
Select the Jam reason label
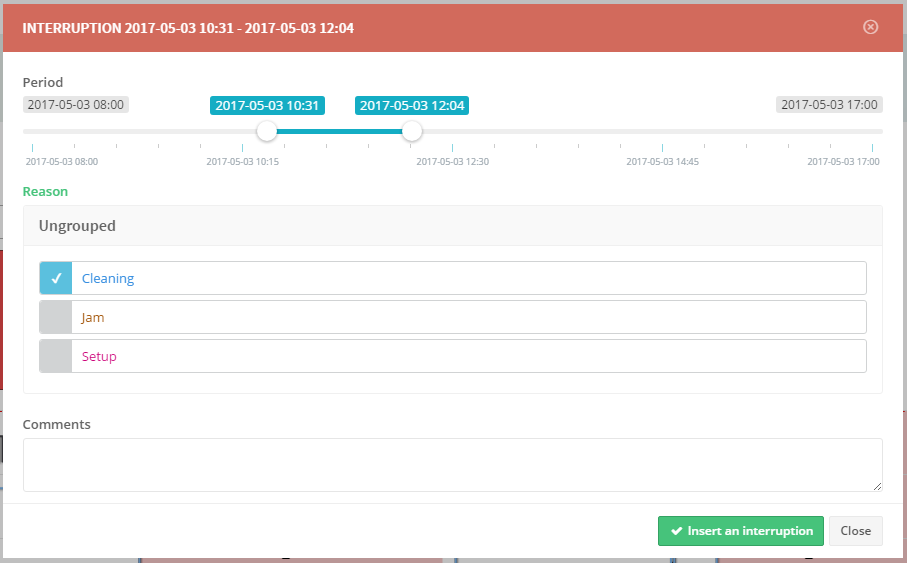click(x=93, y=317)
